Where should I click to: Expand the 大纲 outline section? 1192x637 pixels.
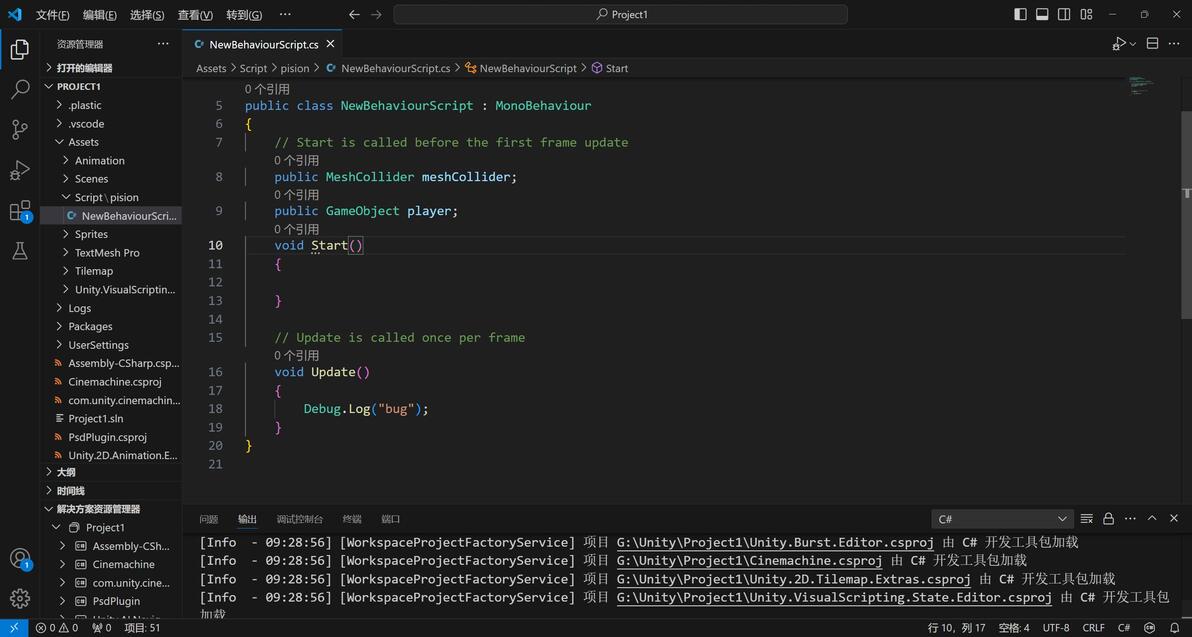click(x=66, y=472)
